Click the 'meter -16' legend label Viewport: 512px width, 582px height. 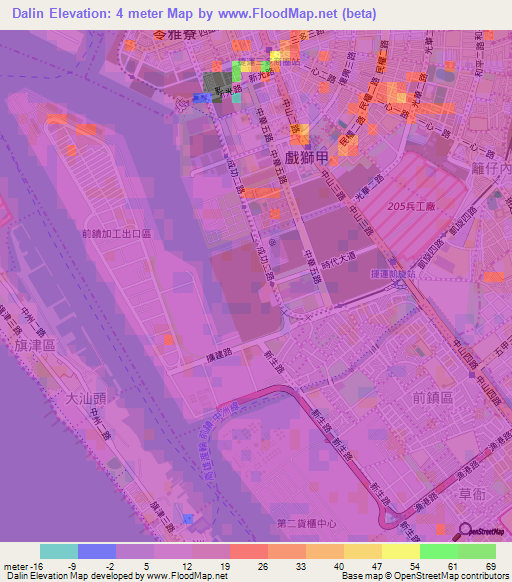tap(23, 566)
